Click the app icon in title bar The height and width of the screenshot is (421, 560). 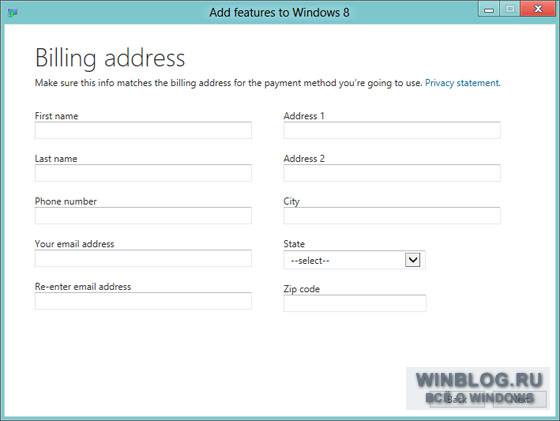coord(12,13)
